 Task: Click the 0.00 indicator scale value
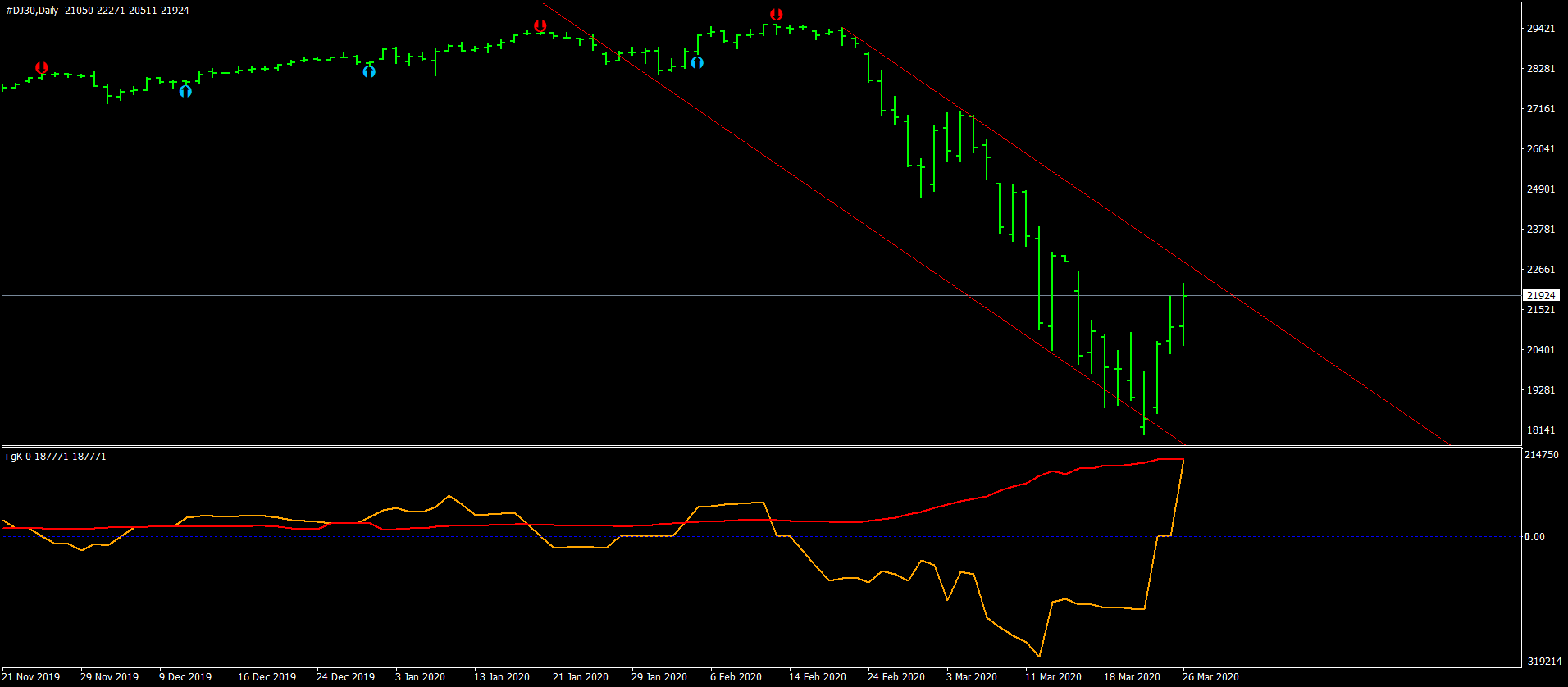(1534, 537)
